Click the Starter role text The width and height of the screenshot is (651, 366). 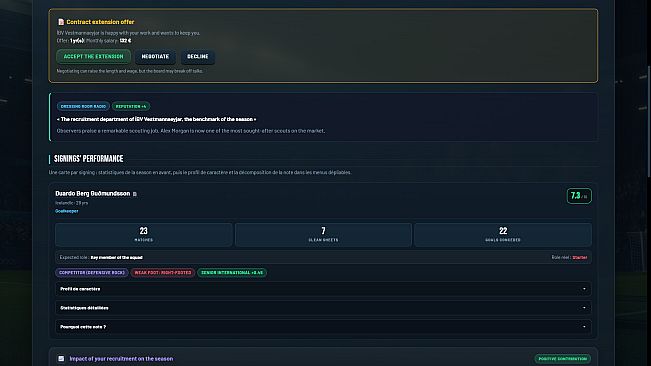pyautogui.click(x=580, y=257)
